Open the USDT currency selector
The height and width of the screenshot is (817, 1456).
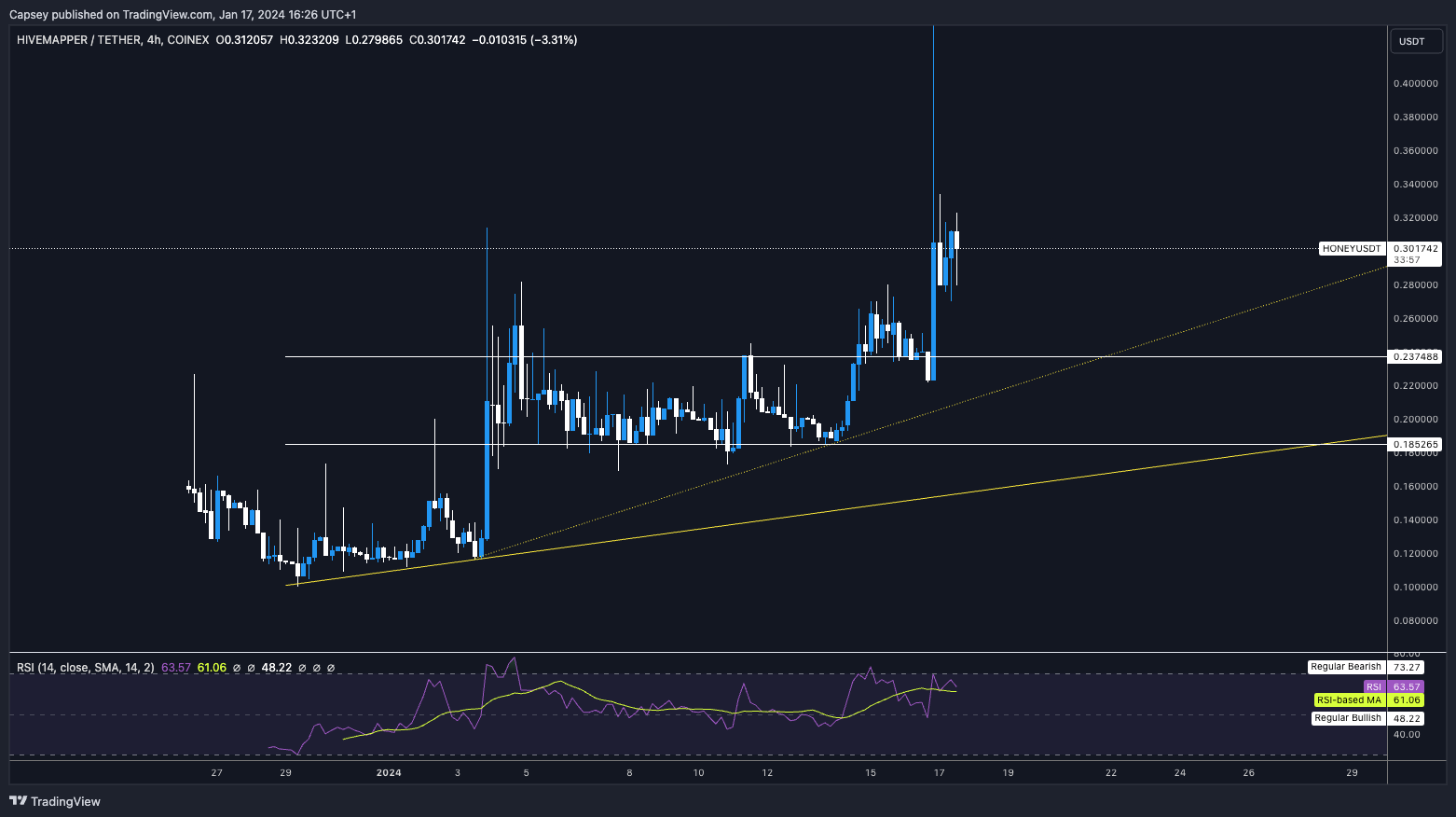point(1411,41)
